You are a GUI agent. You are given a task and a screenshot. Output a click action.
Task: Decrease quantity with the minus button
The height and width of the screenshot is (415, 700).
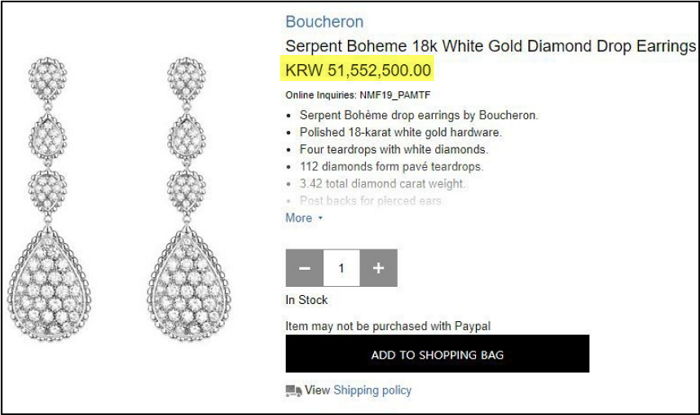coord(305,268)
